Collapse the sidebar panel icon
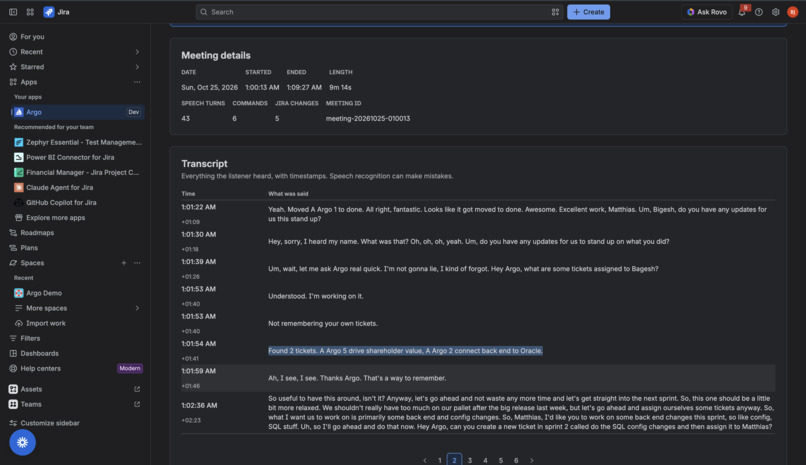This screenshot has height=465, width=806. point(13,12)
